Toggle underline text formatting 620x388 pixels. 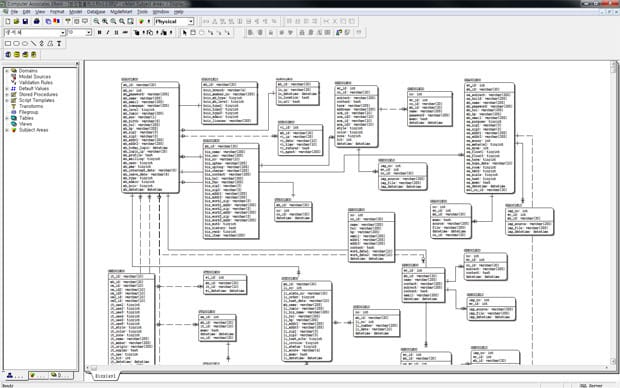click(x=116, y=32)
